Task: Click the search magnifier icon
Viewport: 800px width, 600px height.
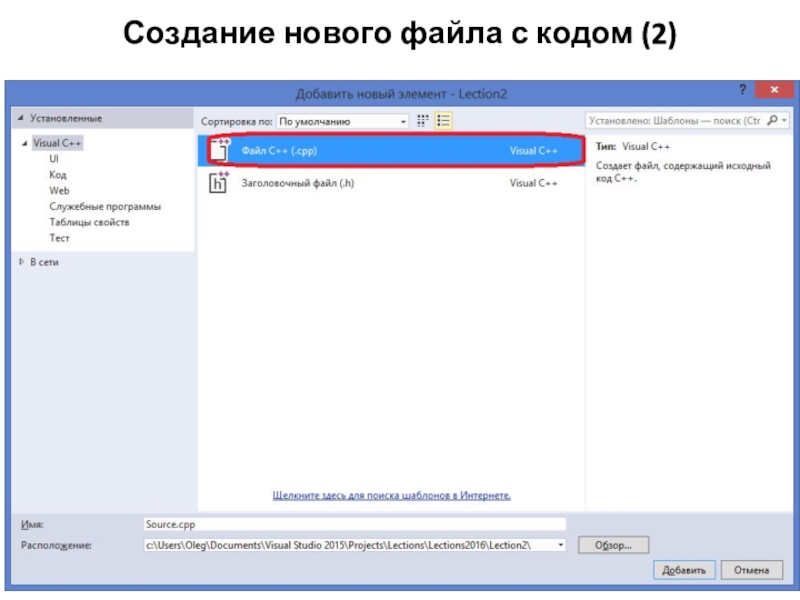Action: pyautogui.click(x=772, y=120)
